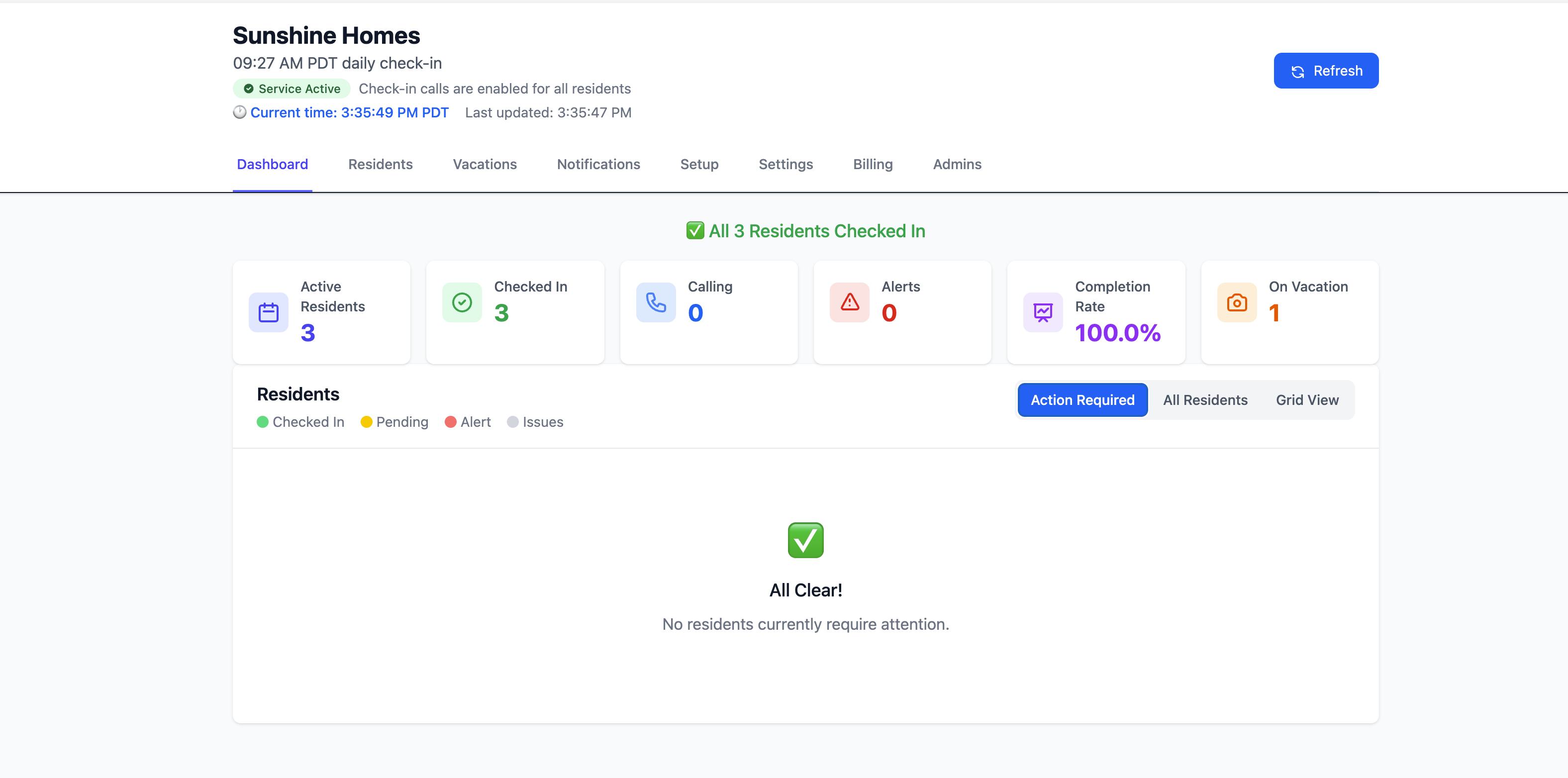Click the yellow Pending legend dot
Image resolution: width=1568 pixels, height=778 pixels.
click(x=366, y=422)
